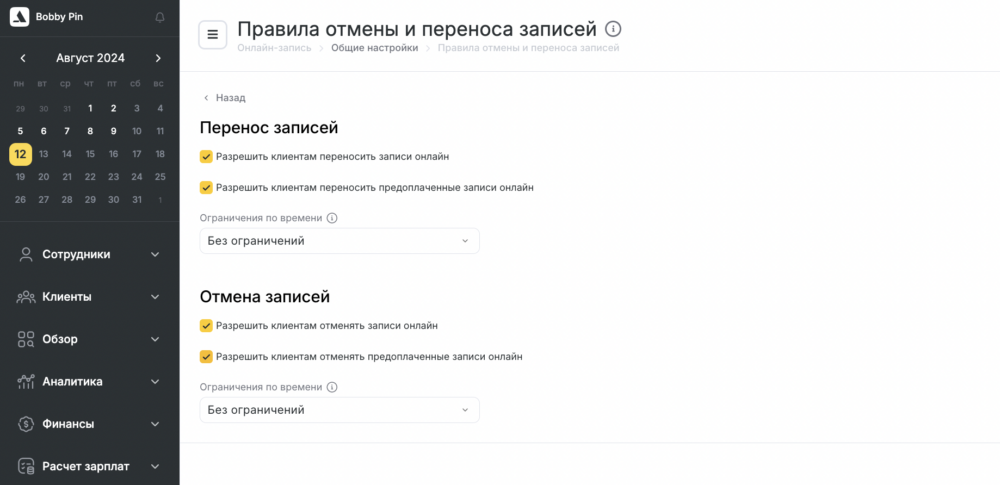1000x485 pixels.
Task: Click the Аналитика chart icon
Action: point(26,382)
